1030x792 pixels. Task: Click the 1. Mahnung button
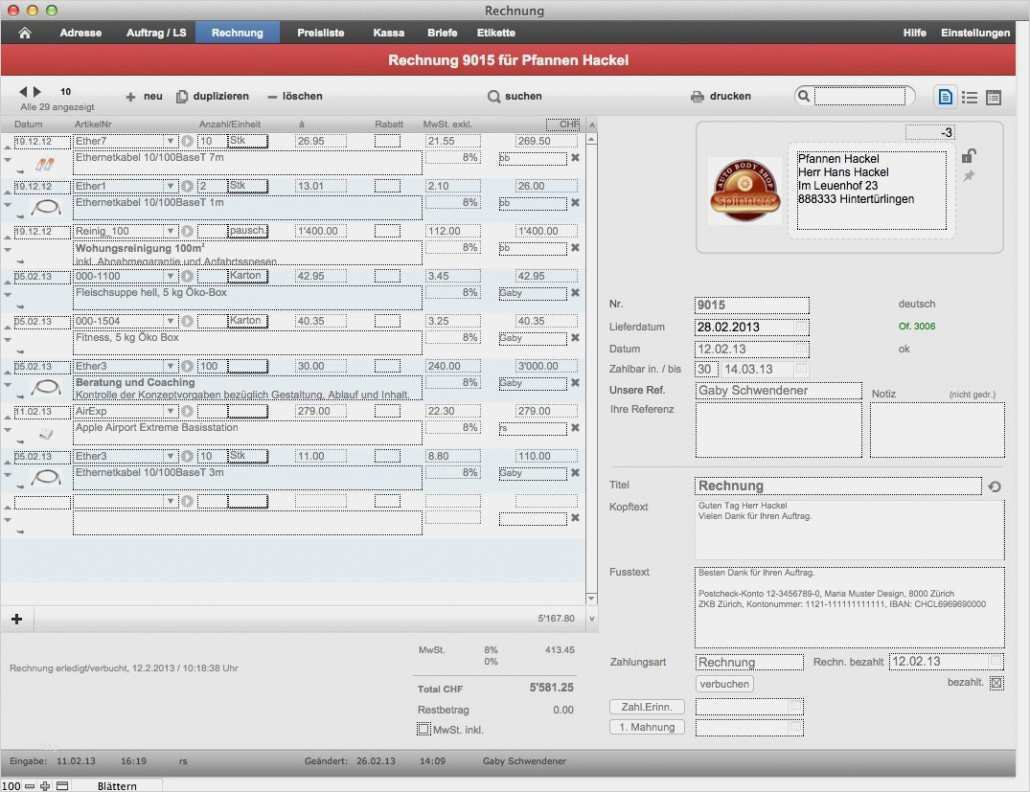647,727
